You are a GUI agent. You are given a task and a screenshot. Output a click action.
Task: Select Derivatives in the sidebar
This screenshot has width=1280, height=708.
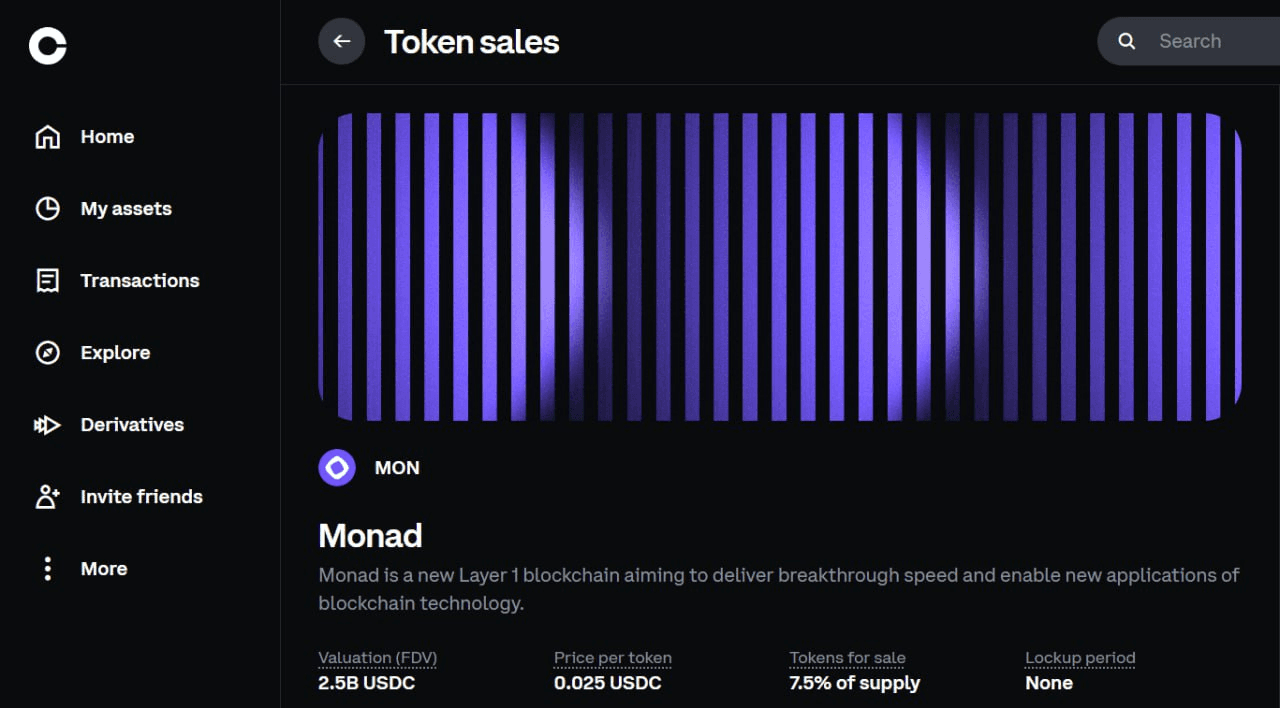132,425
